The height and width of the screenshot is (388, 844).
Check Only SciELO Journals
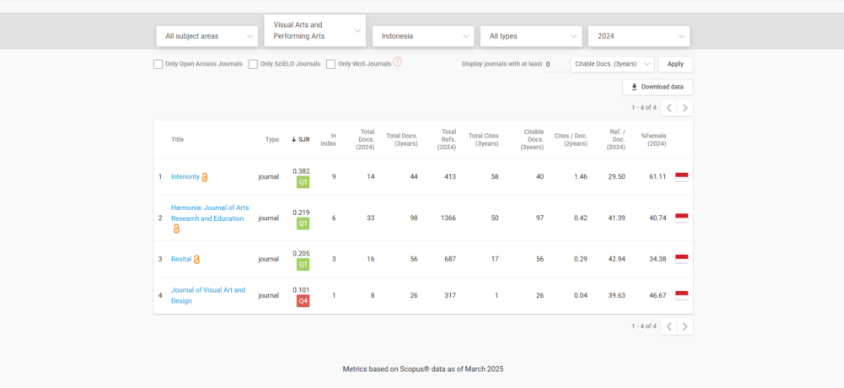coord(253,64)
